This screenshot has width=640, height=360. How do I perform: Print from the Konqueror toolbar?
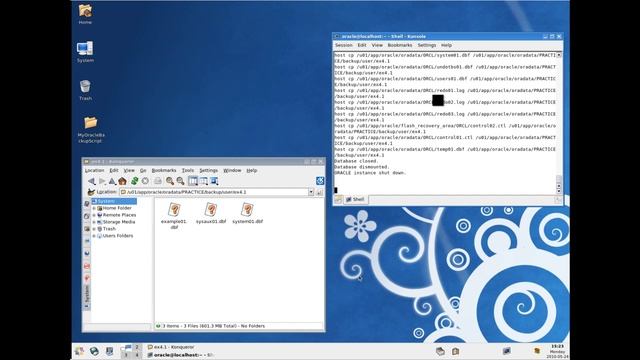158,181
